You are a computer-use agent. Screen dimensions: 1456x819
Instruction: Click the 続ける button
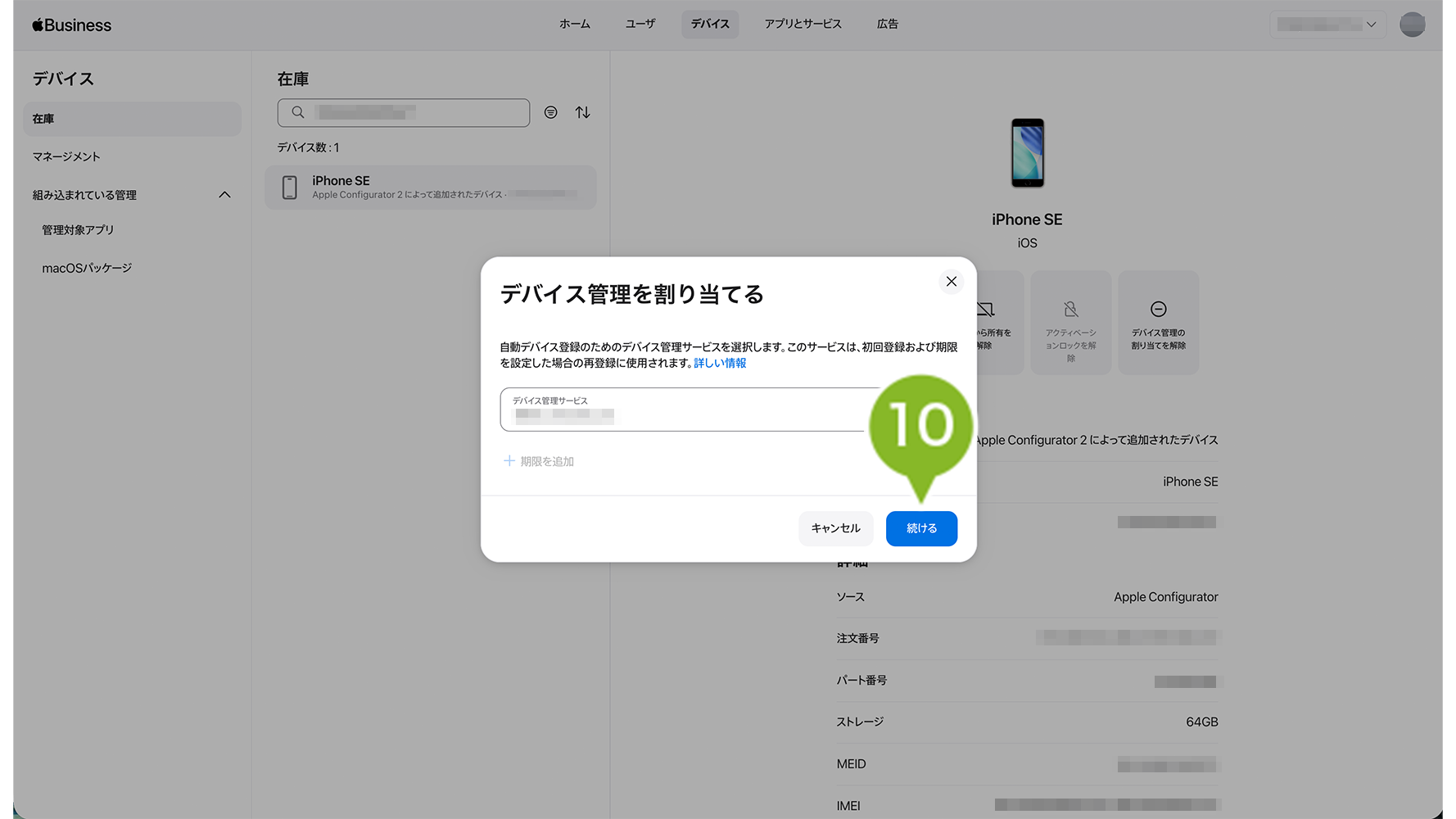coord(921,528)
